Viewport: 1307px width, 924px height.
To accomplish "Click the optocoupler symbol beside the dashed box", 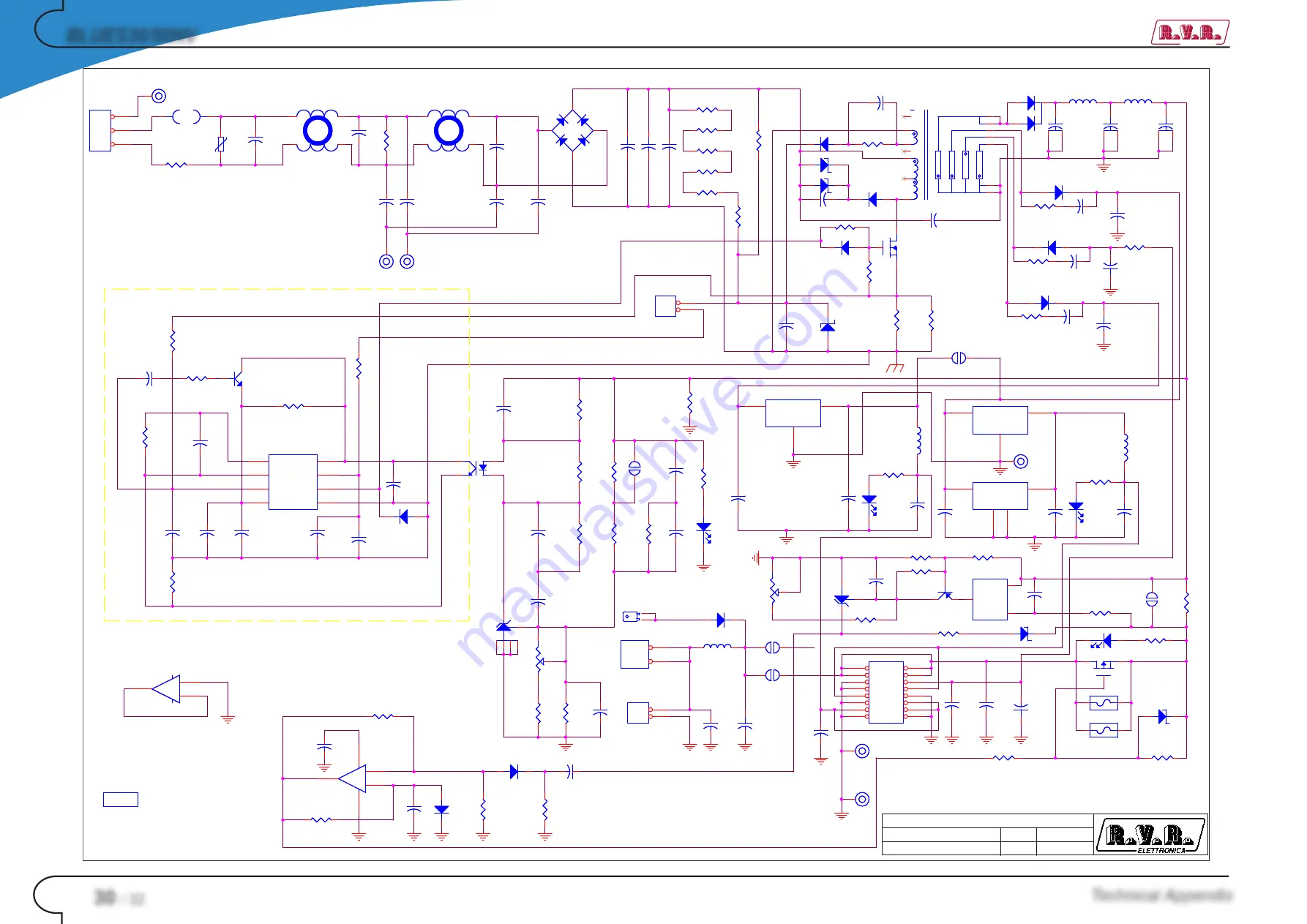I will [x=476, y=467].
